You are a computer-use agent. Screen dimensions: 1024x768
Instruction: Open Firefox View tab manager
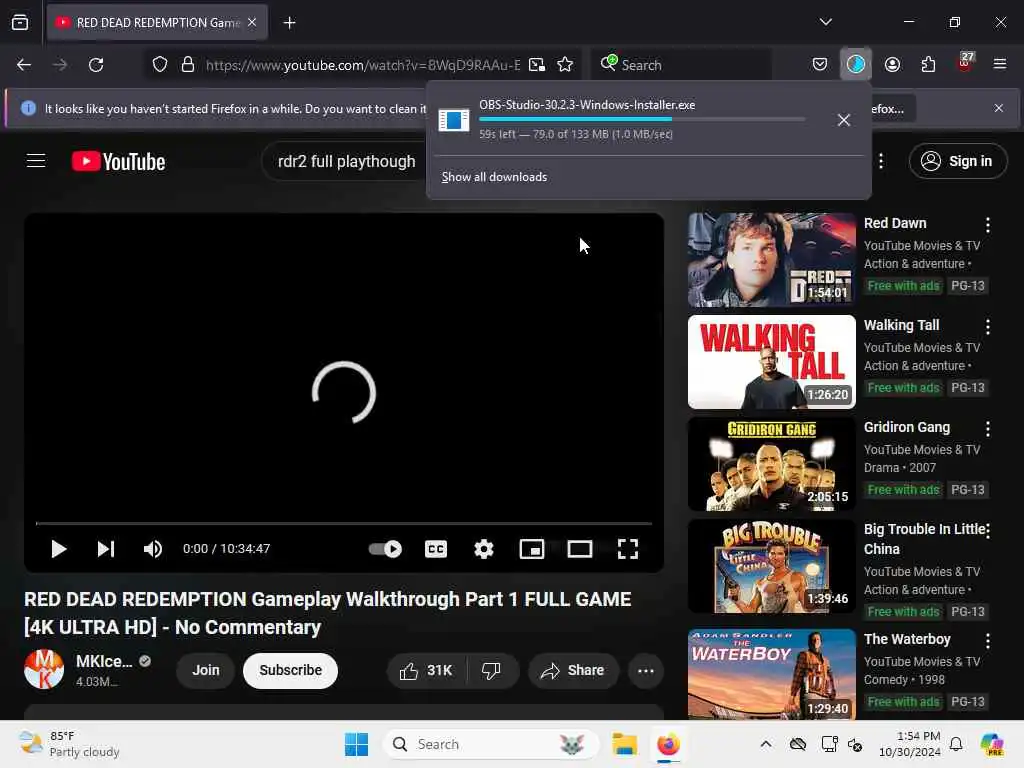click(20, 23)
